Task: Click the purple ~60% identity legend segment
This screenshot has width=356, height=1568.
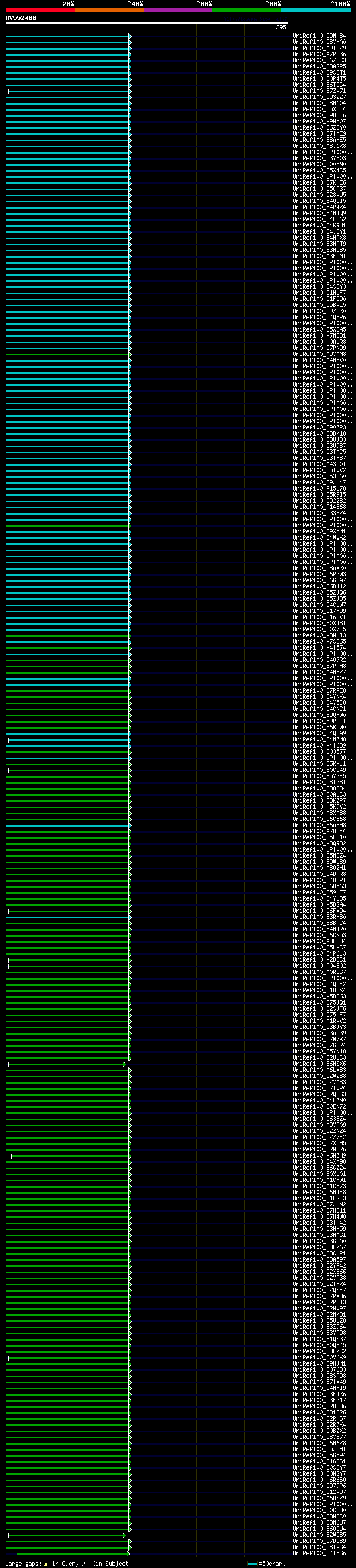Action: (179, 10)
